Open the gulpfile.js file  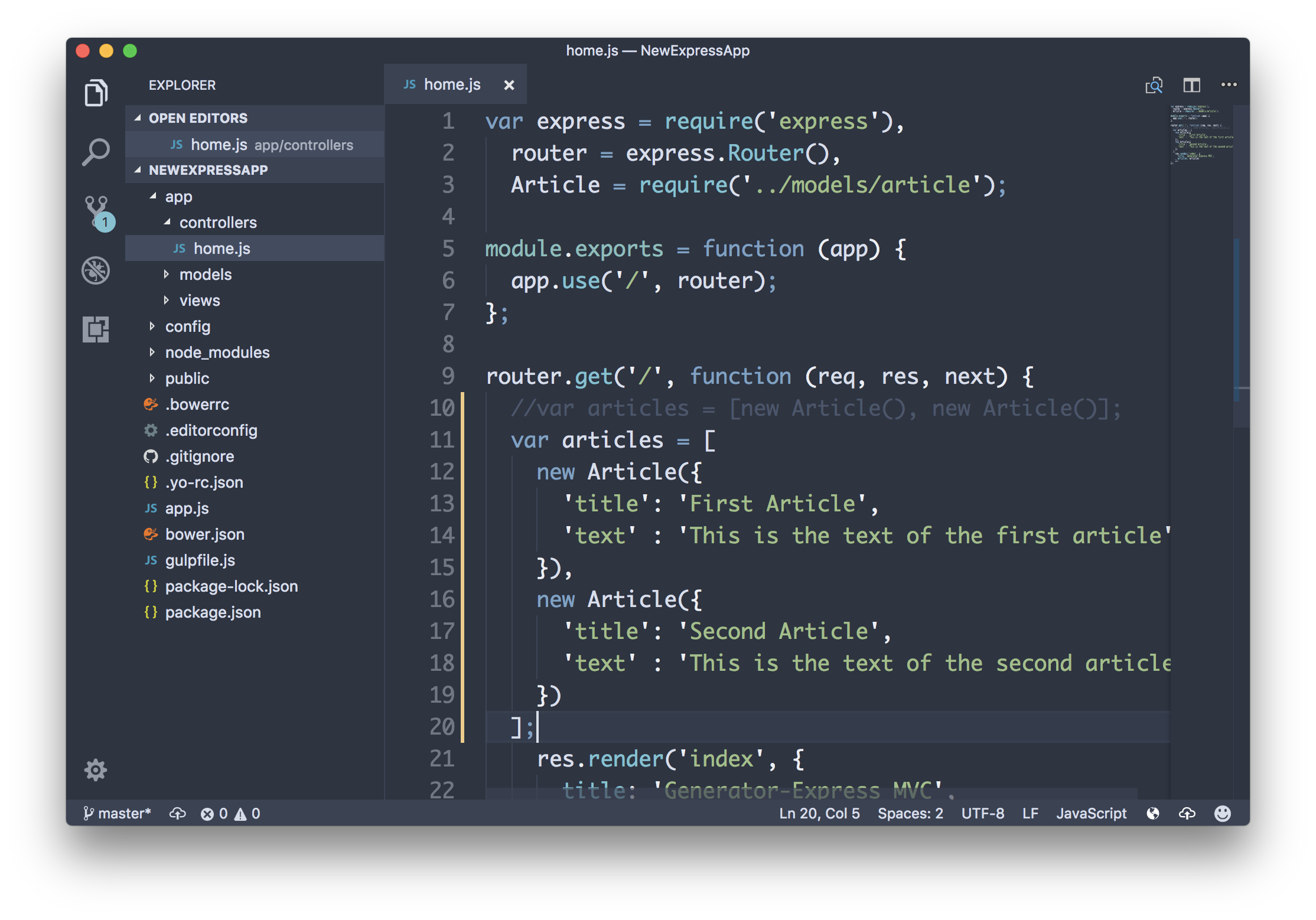[x=255, y=560]
